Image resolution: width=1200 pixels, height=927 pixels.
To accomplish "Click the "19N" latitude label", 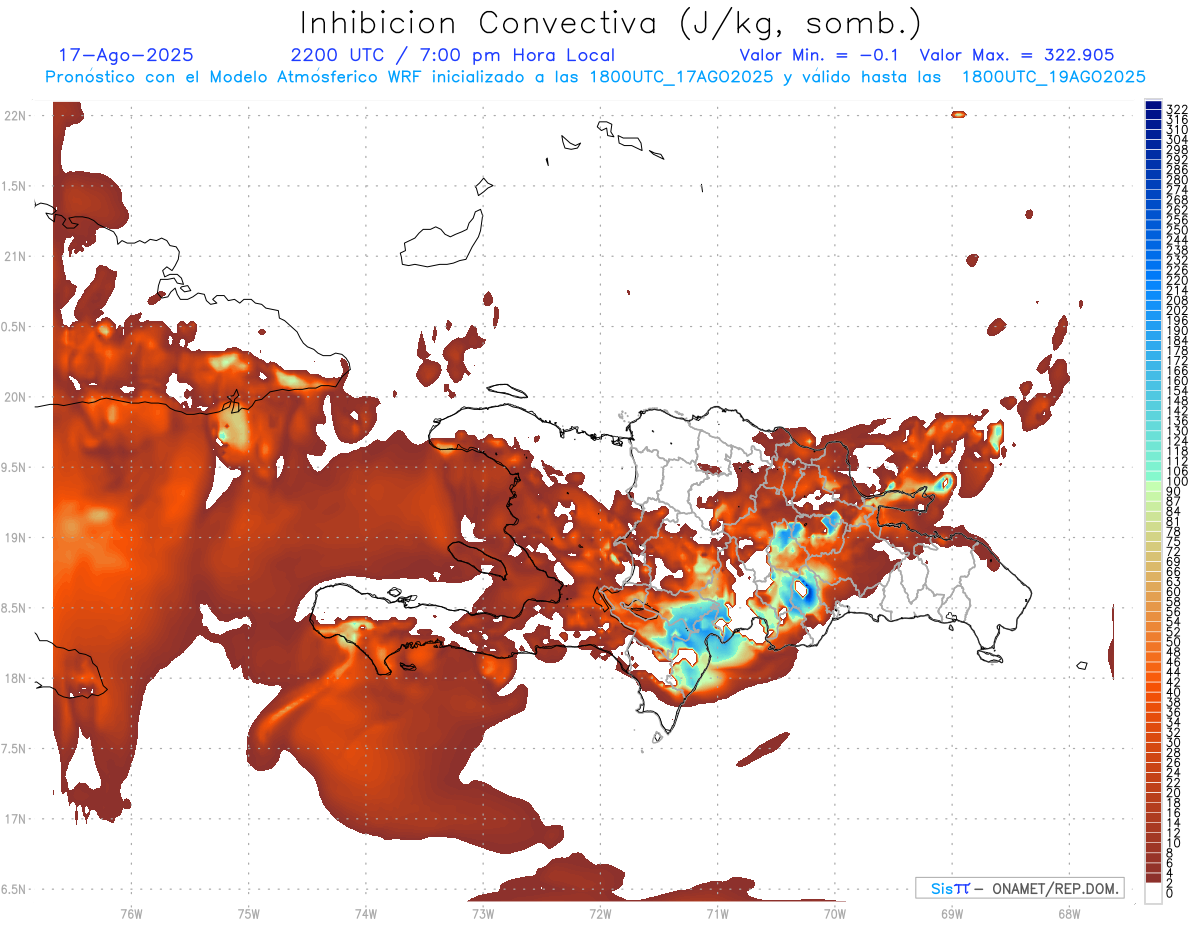I will 16,537.
